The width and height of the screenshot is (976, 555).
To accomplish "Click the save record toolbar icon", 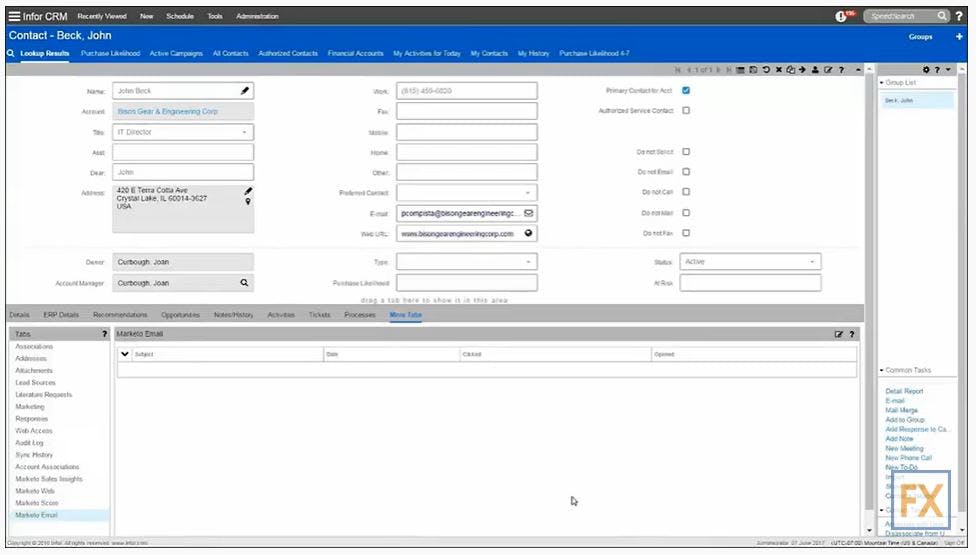I will pyautogui.click(x=753, y=70).
